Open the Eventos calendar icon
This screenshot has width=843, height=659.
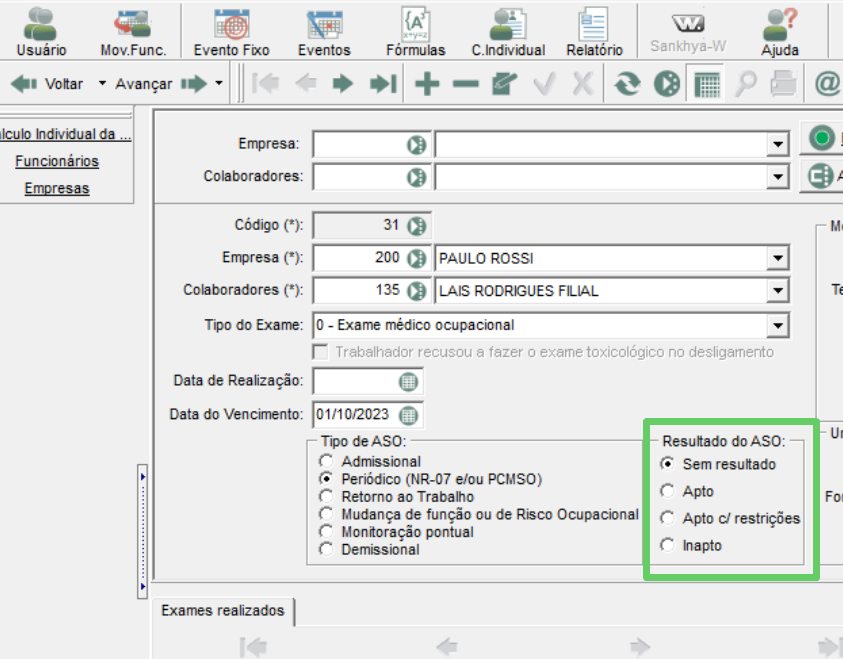pos(324,31)
